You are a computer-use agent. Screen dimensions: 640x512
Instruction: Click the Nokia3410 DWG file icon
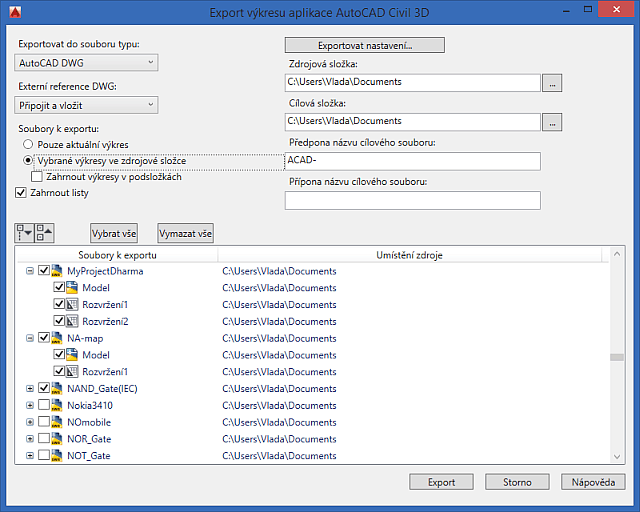[58, 406]
